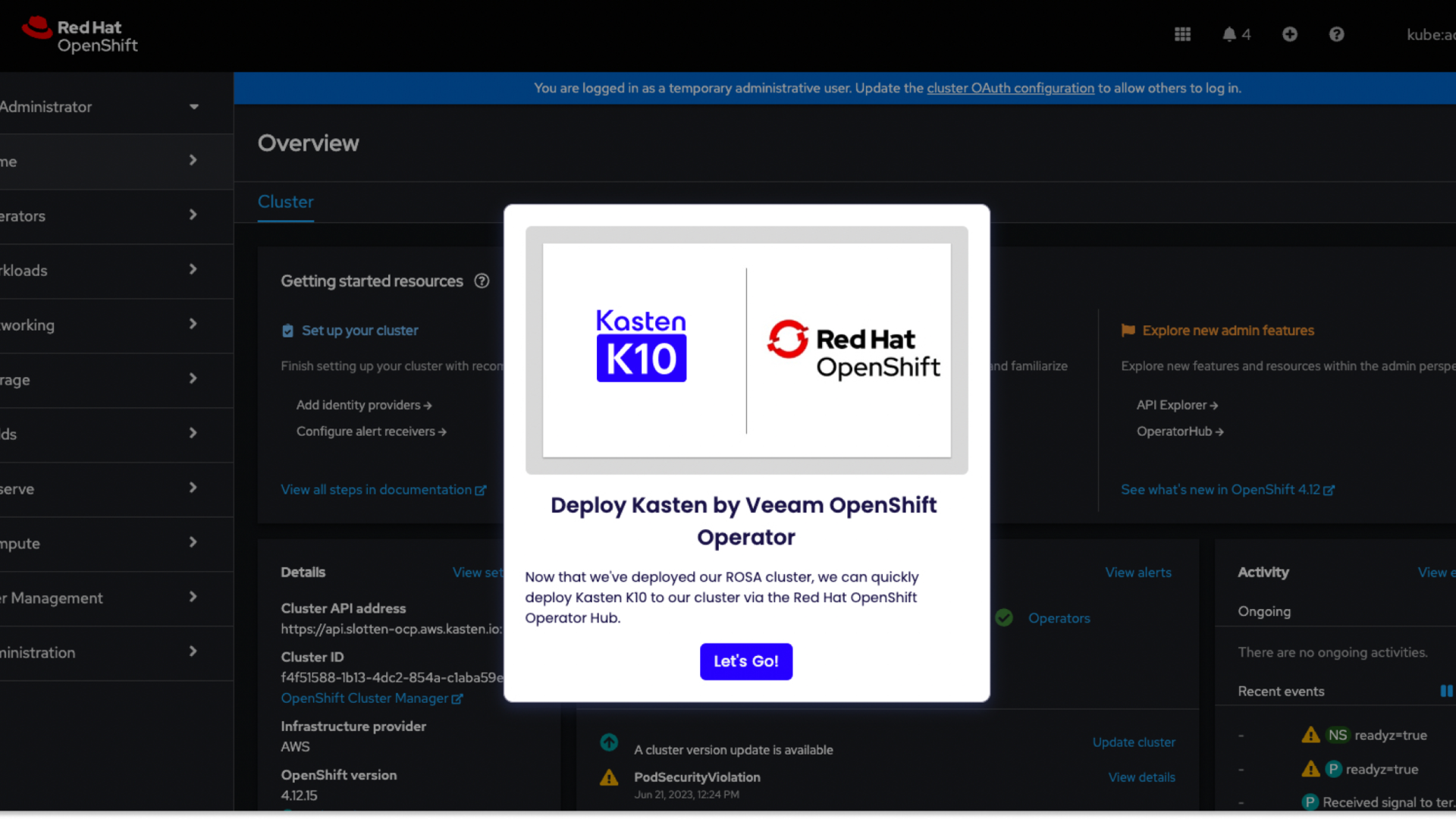Open the OperatorHub link
This screenshot has height=819, width=1456.
1180,431
